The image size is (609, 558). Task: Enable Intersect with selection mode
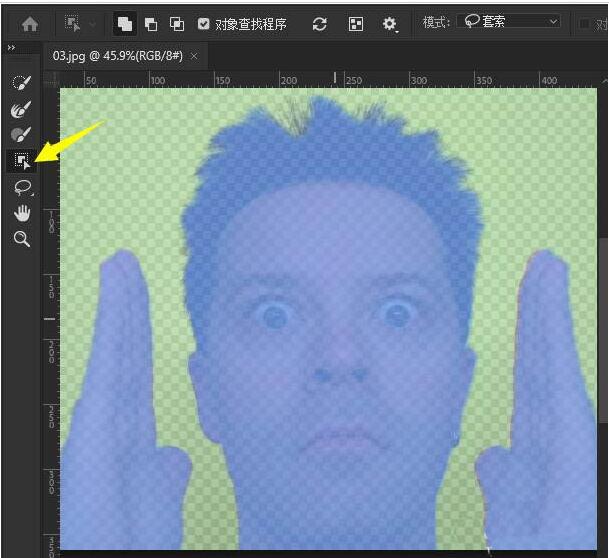176,23
